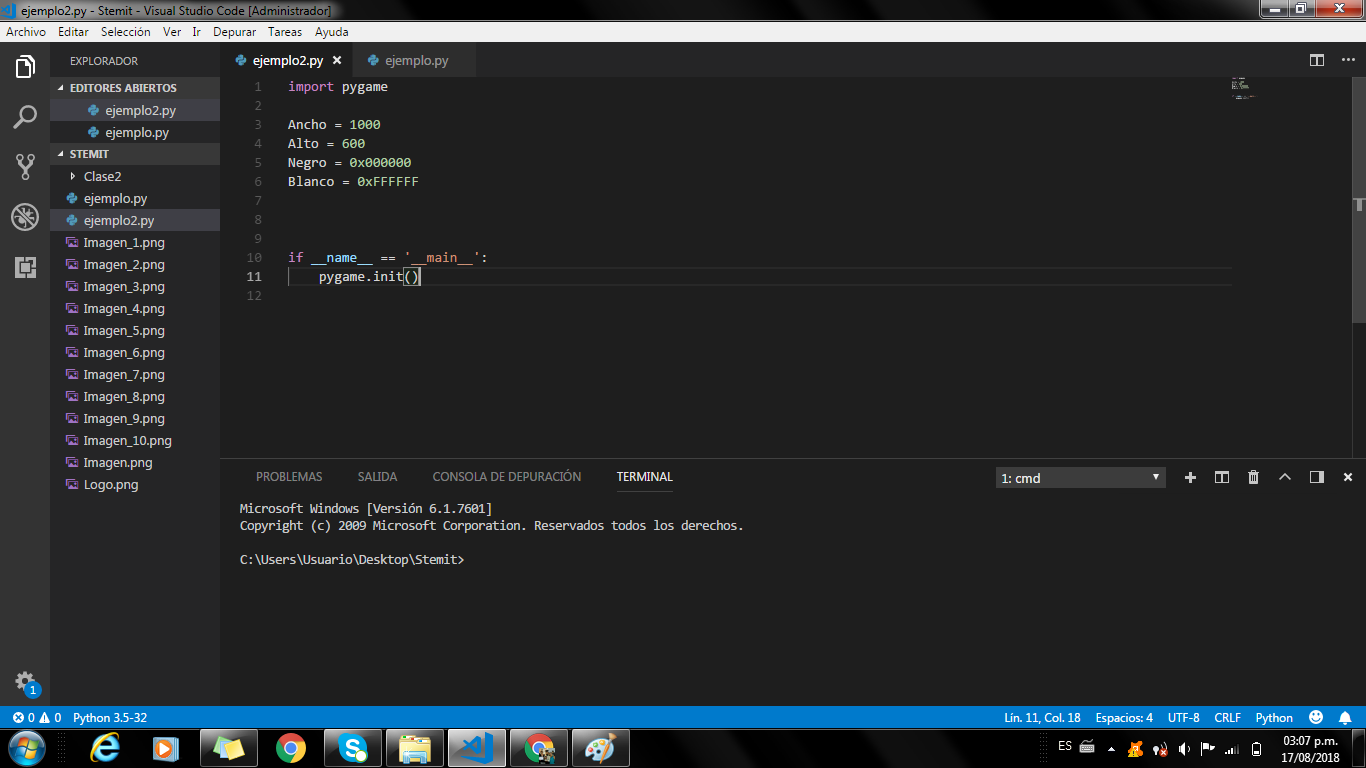Open the Manage settings gear
The width and height of the screenshot is (1366, 768).
click(x=25, y=682)
